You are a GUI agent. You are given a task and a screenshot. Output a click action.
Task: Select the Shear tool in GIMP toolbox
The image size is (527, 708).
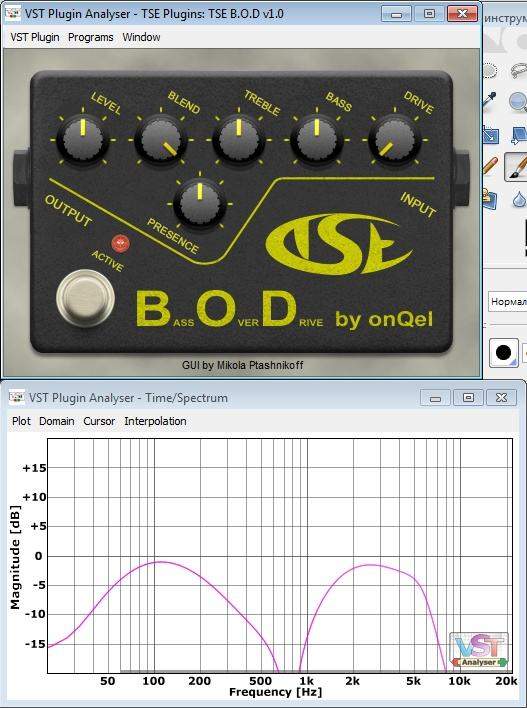pos(519,135)
